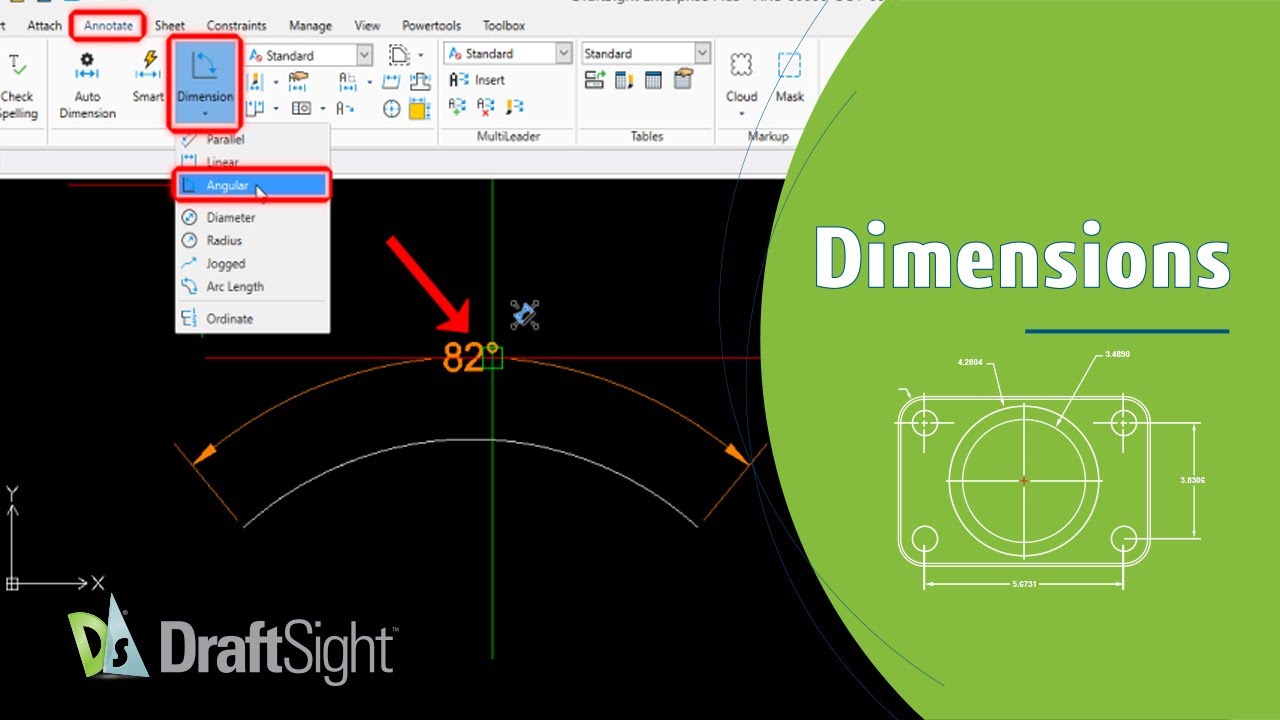Click the first Tables panel icon with green arrow
The height and width of the screenshot is (720, 1280).
[594, 80]
